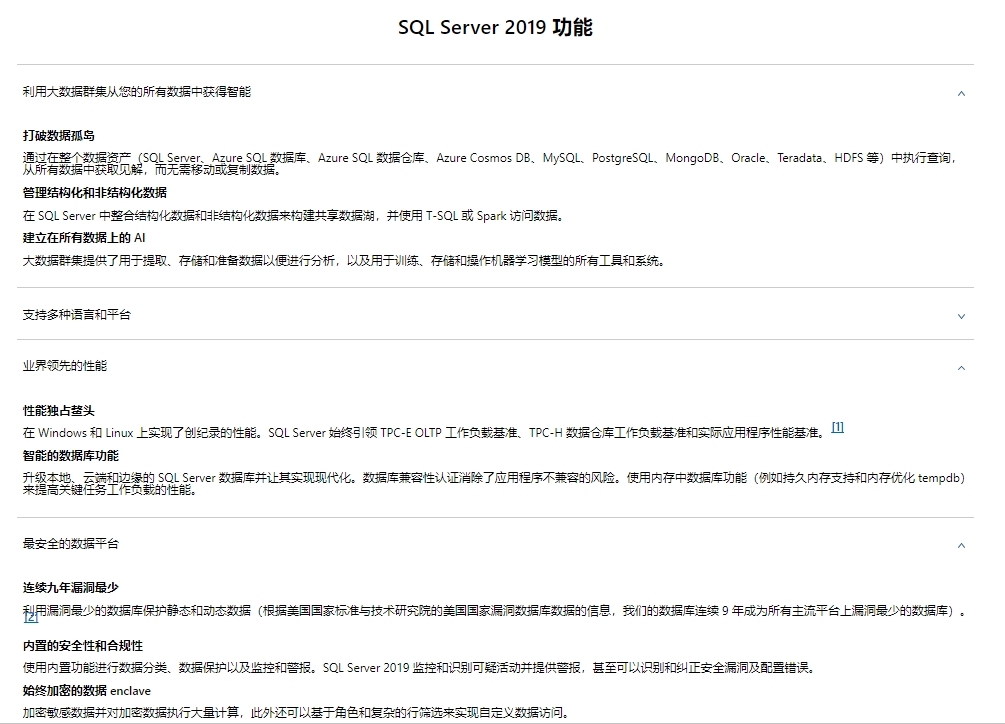Collapse the 业界领先的性能 section title
The image size is (1005, 724).
click(65, 366)
